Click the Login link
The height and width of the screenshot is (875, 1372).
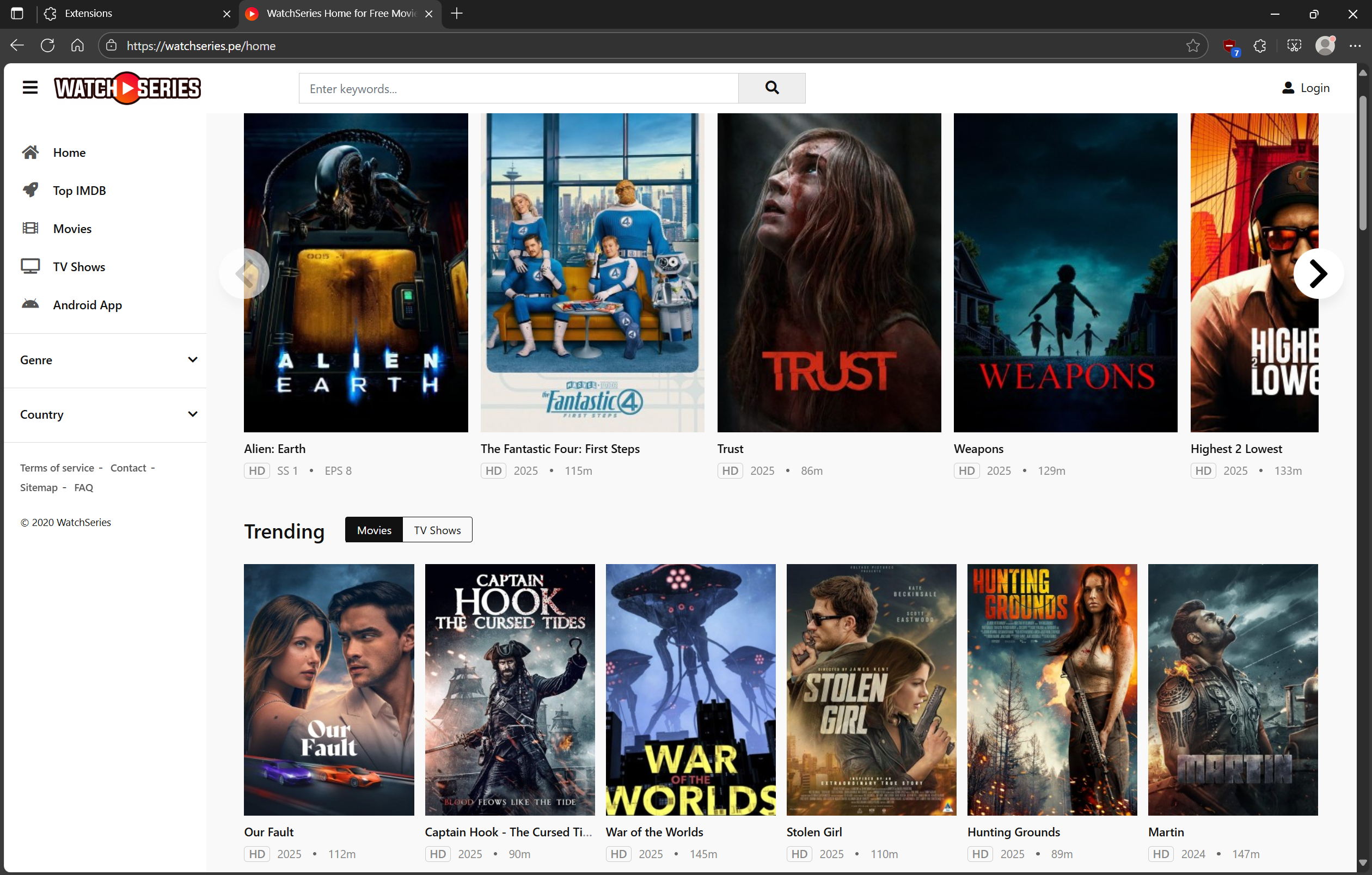click(1306, 88)
